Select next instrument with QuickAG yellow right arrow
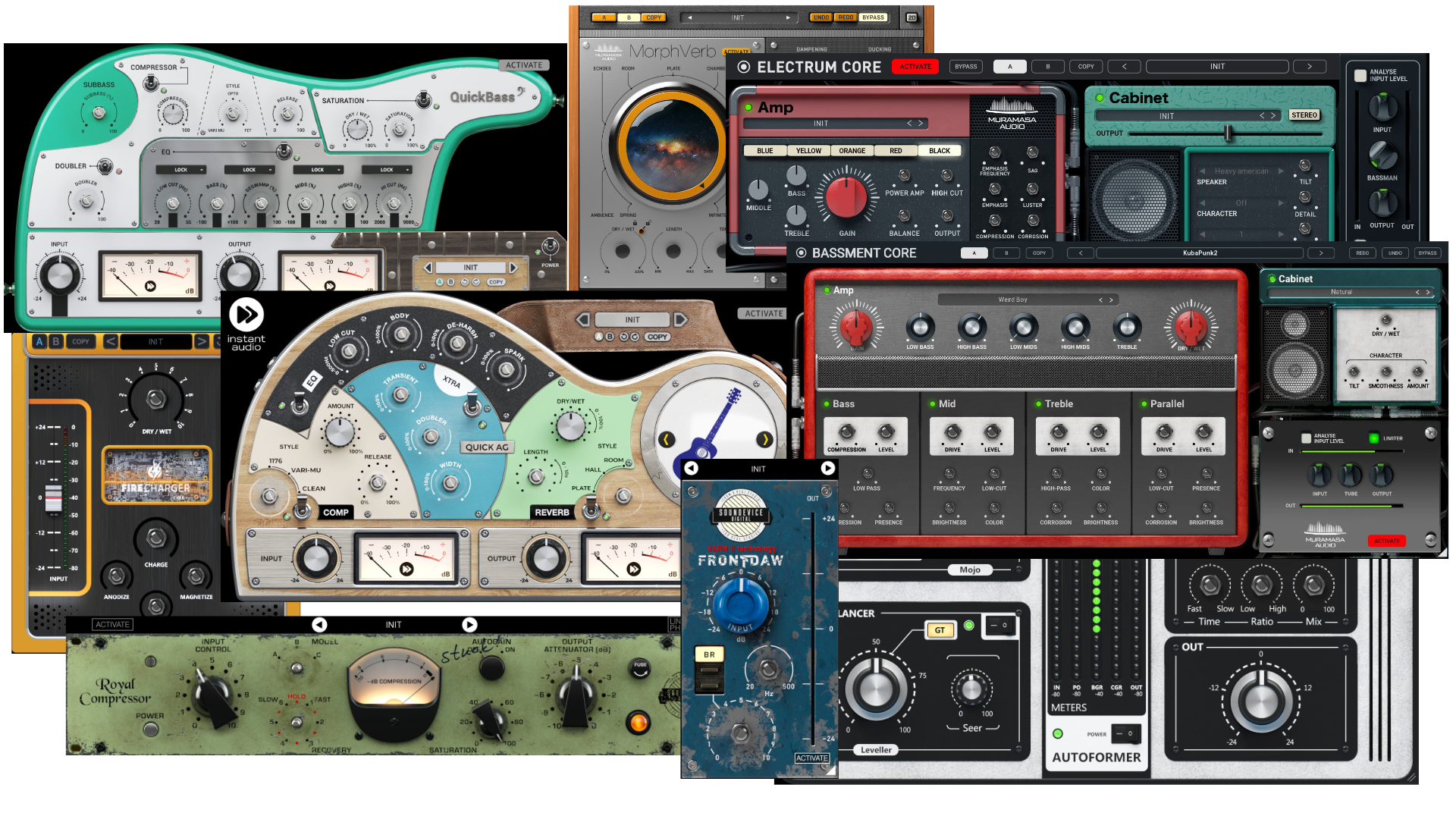Image resolution: width=1456 pixels, height=819 pixels. pyautogui.click(x=765, y=439)
